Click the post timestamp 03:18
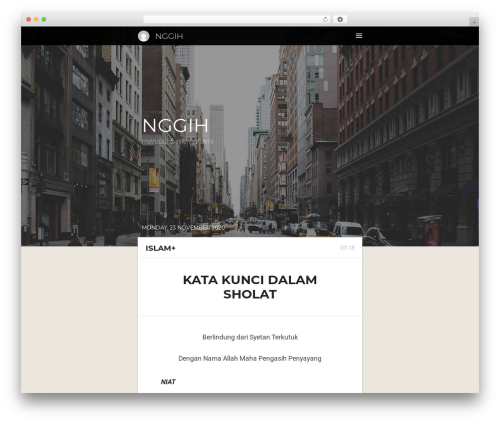This screenshot has height=423, width=500. pyautogui.click(x=347, y=248)
